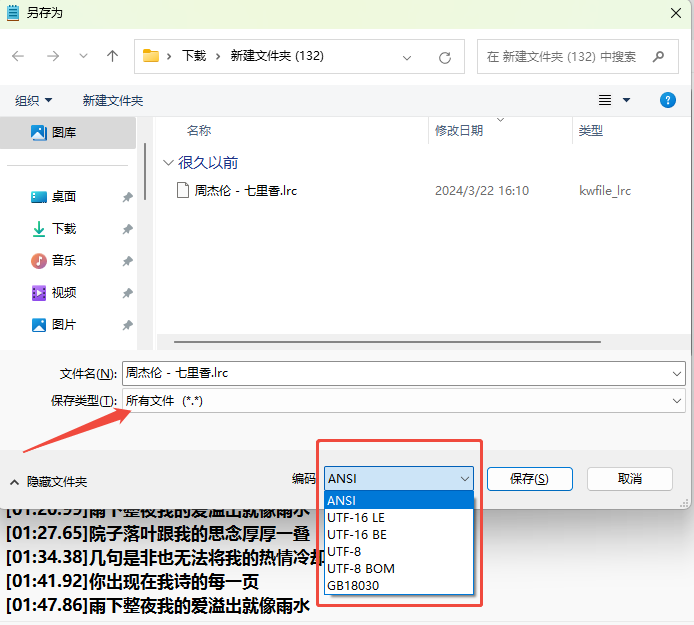Open the 组织 menu
The image size is (694, 625).
(x=33, y=100)
